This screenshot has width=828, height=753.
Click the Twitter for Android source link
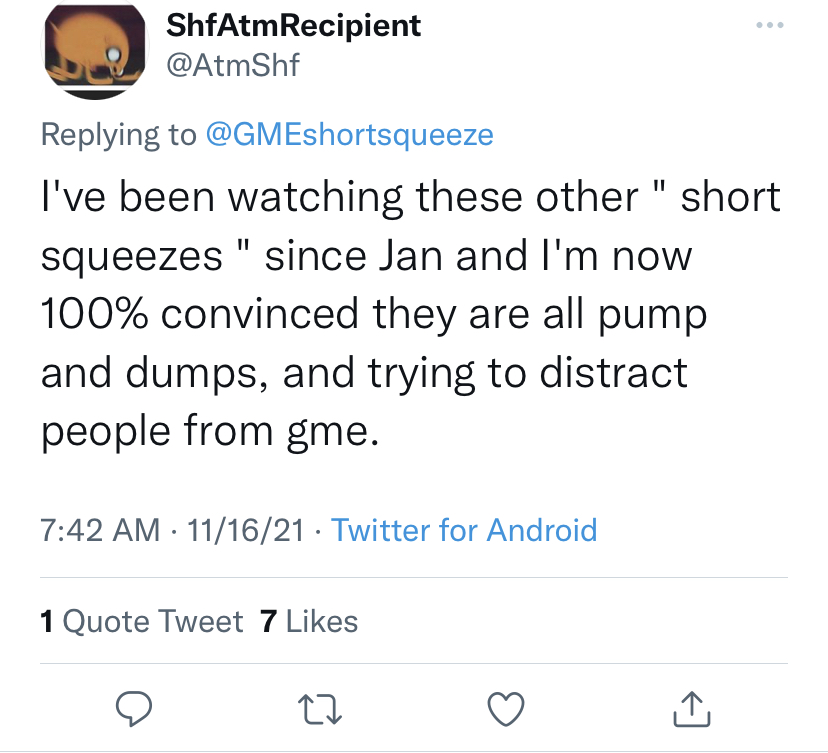[463, 529]
